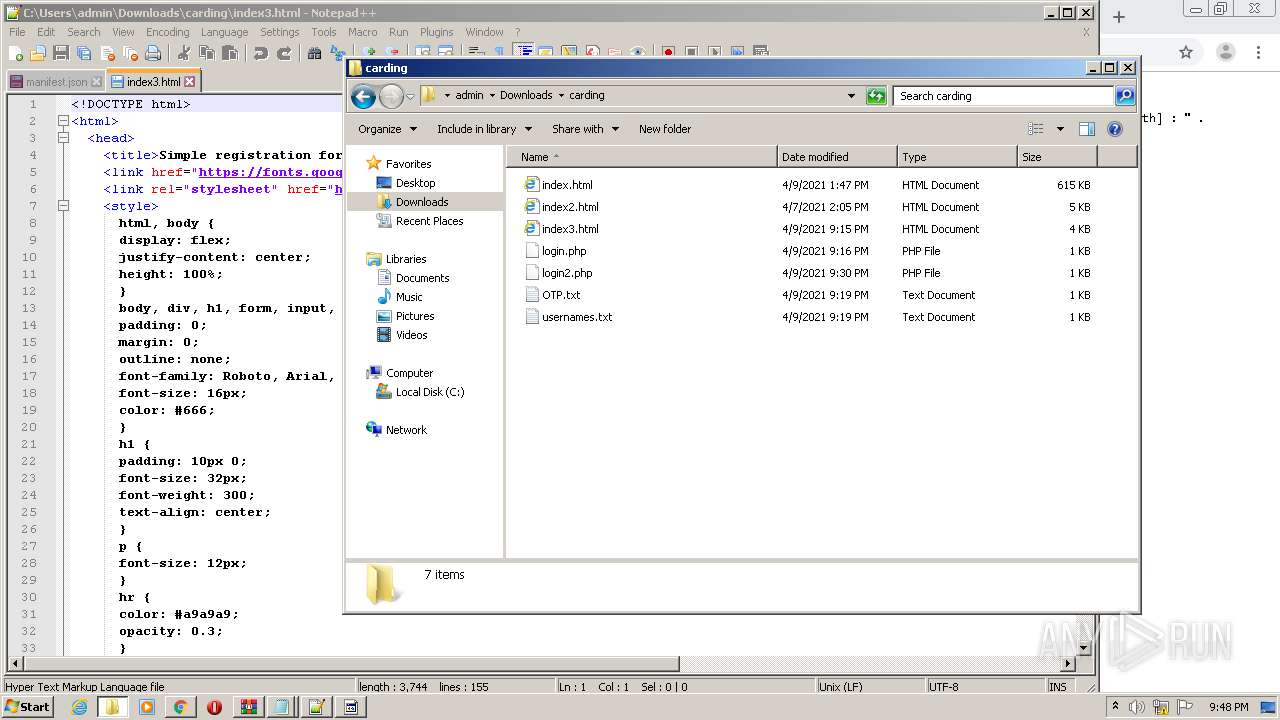
Task: Open recent pages dropdown beside Forward button
Action: pos(410,97)
